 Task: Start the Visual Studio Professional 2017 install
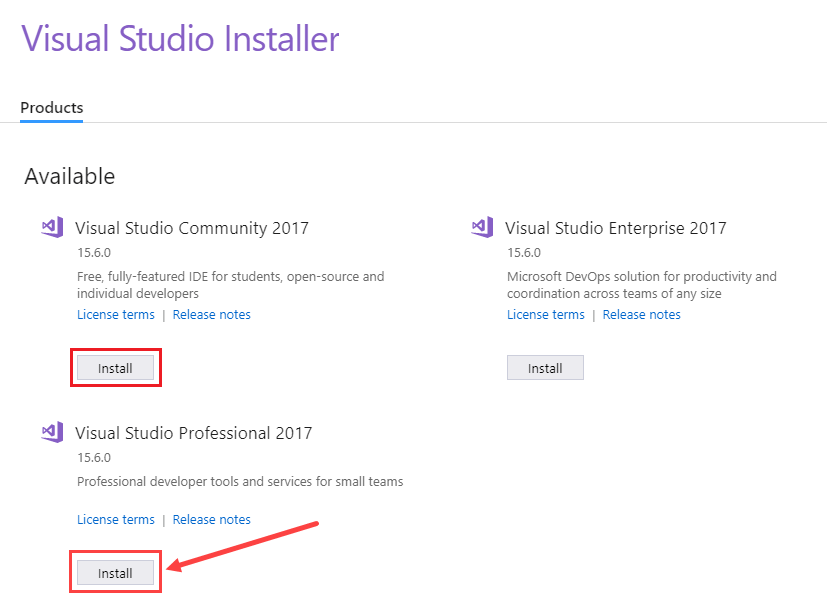click(115, 573)
